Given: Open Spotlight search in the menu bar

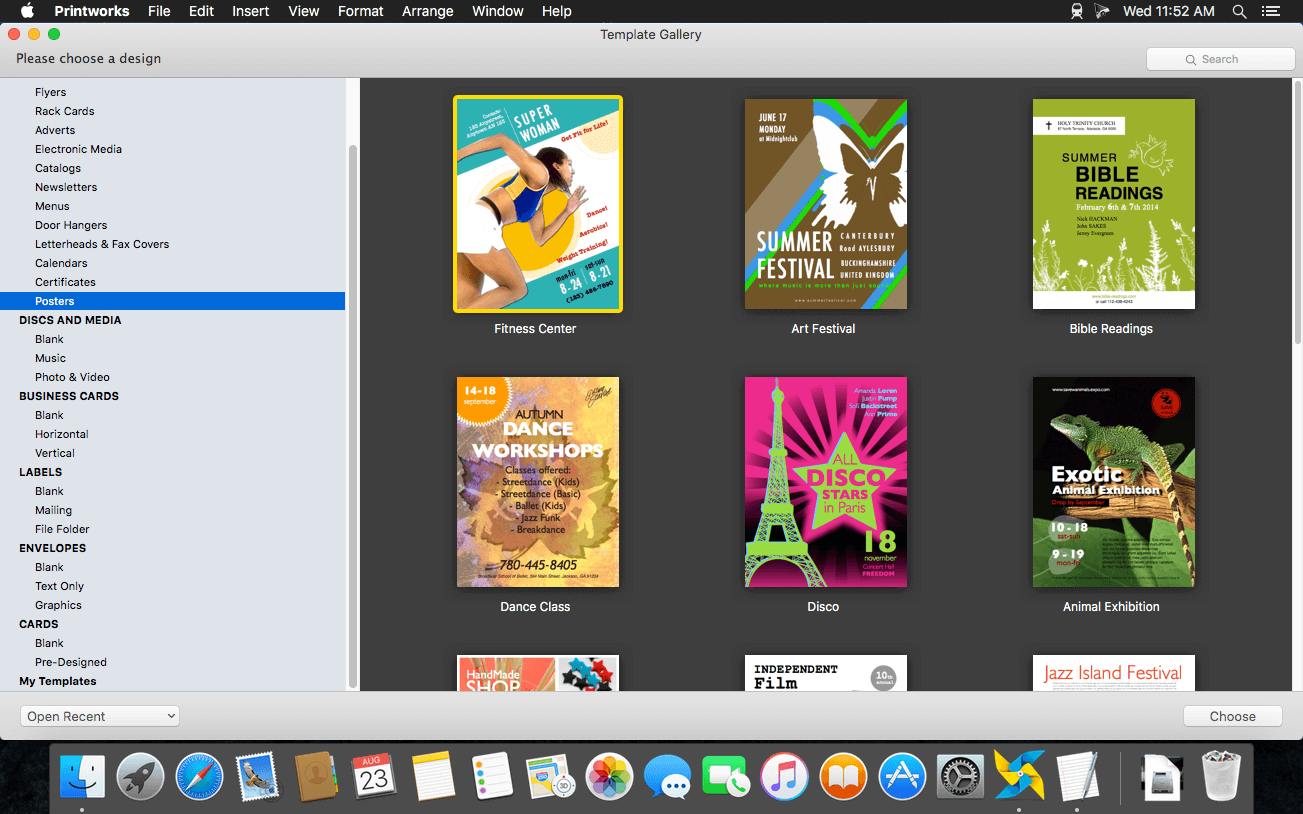Looking at the screenshot, I should pyautogui.click(x=1239, y=11).
